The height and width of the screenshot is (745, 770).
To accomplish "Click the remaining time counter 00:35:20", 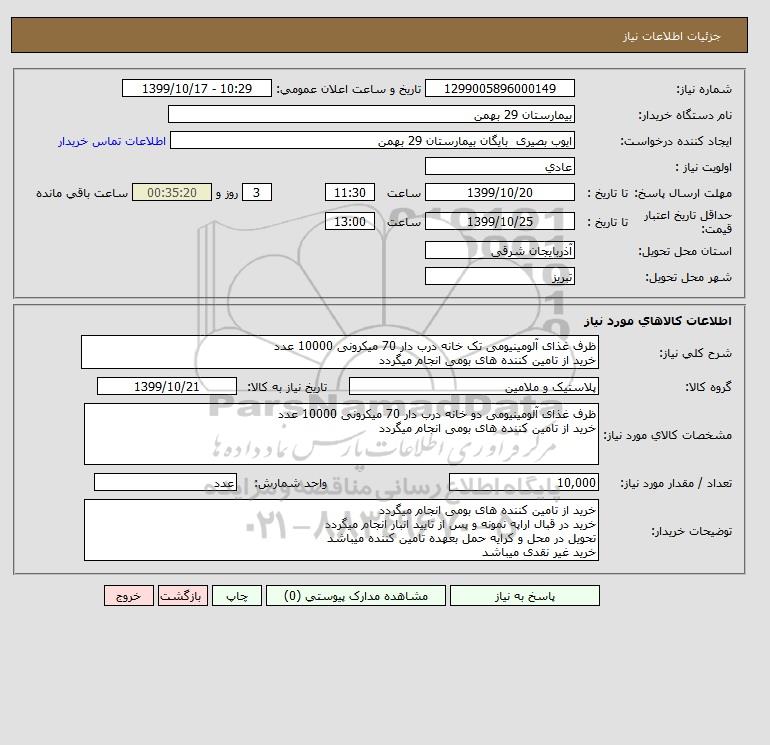I will [x=172, y=193].
